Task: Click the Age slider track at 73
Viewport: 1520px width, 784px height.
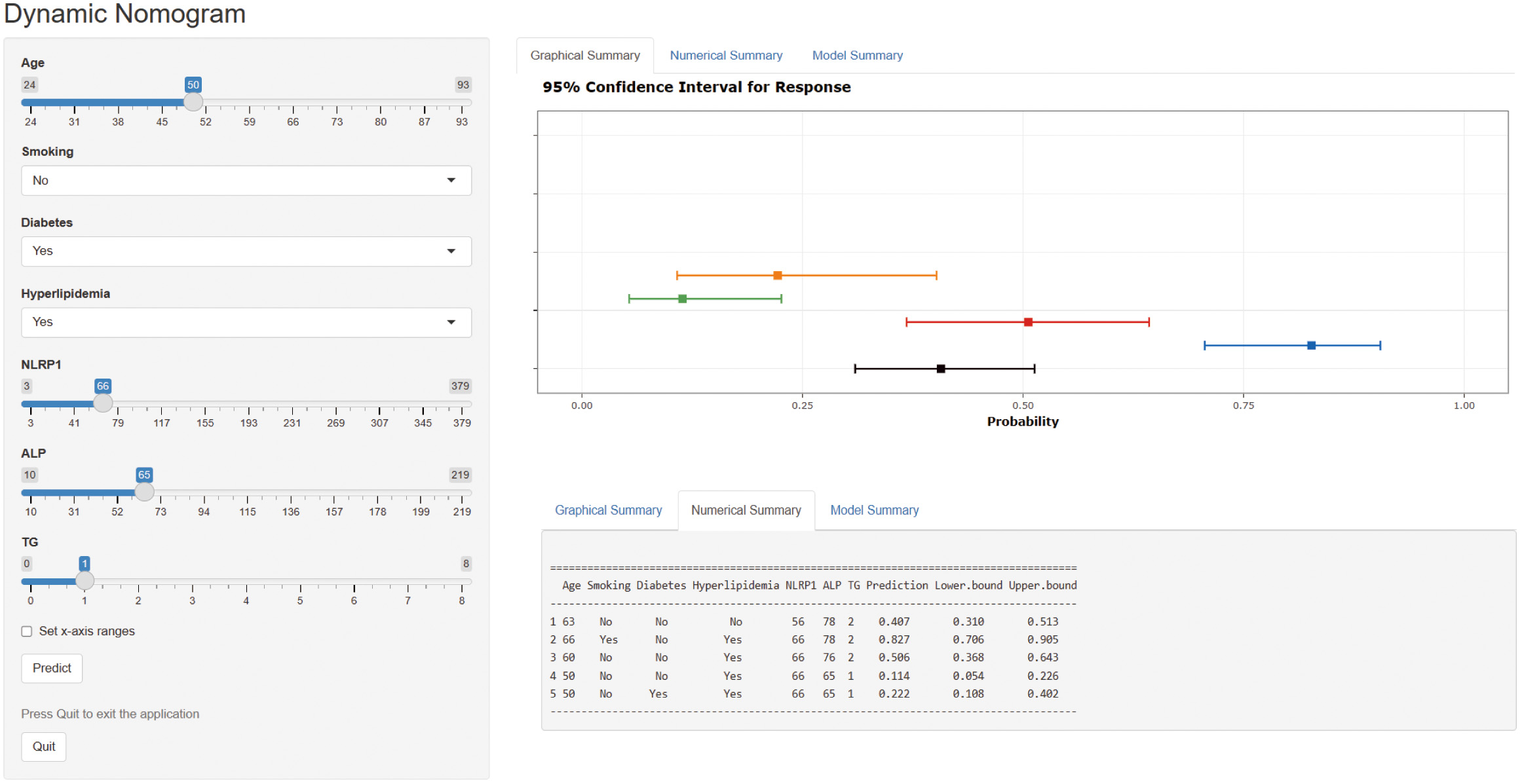Action: click(x=337, y=103)
